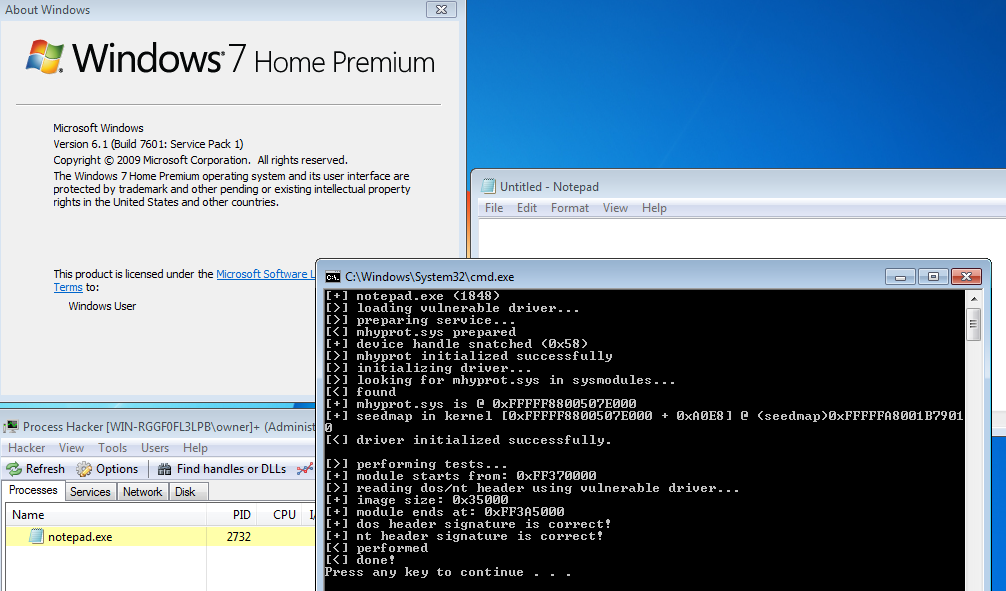
Task: Open the Microsoft Software License link
Action: (x=266, y=274)
